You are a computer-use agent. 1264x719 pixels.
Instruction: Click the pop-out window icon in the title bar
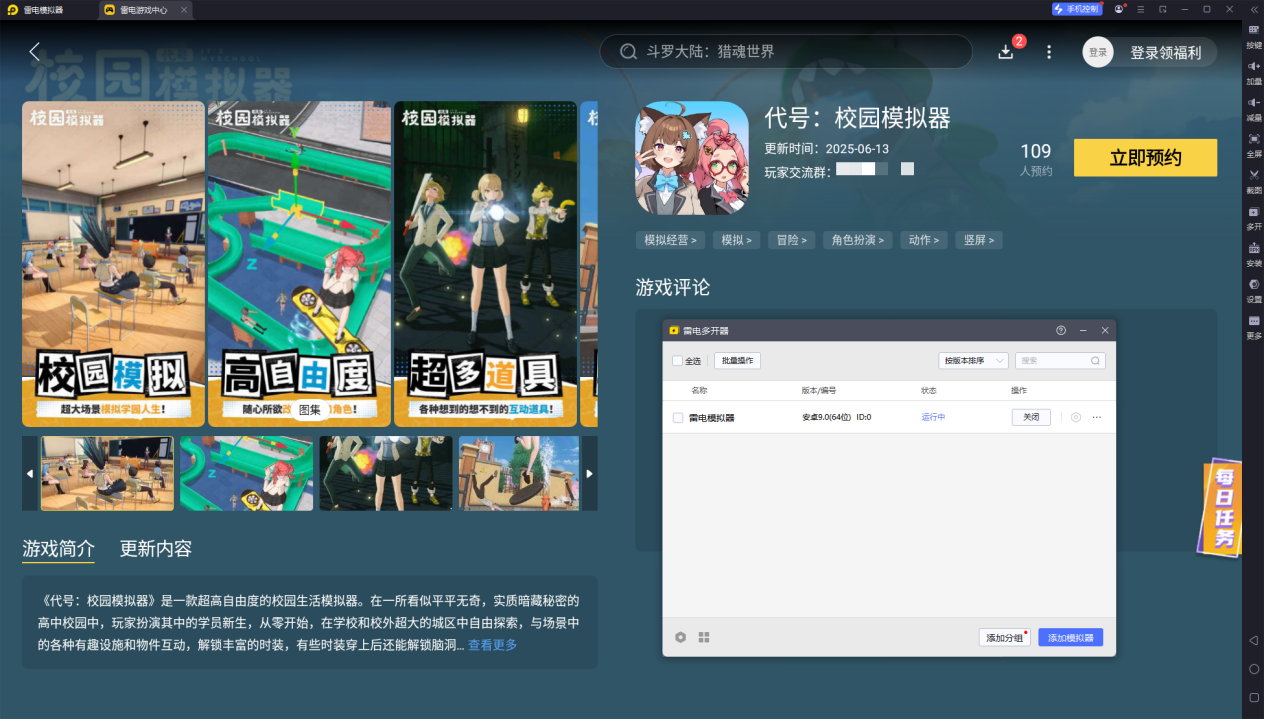[x=1163, y=9]
